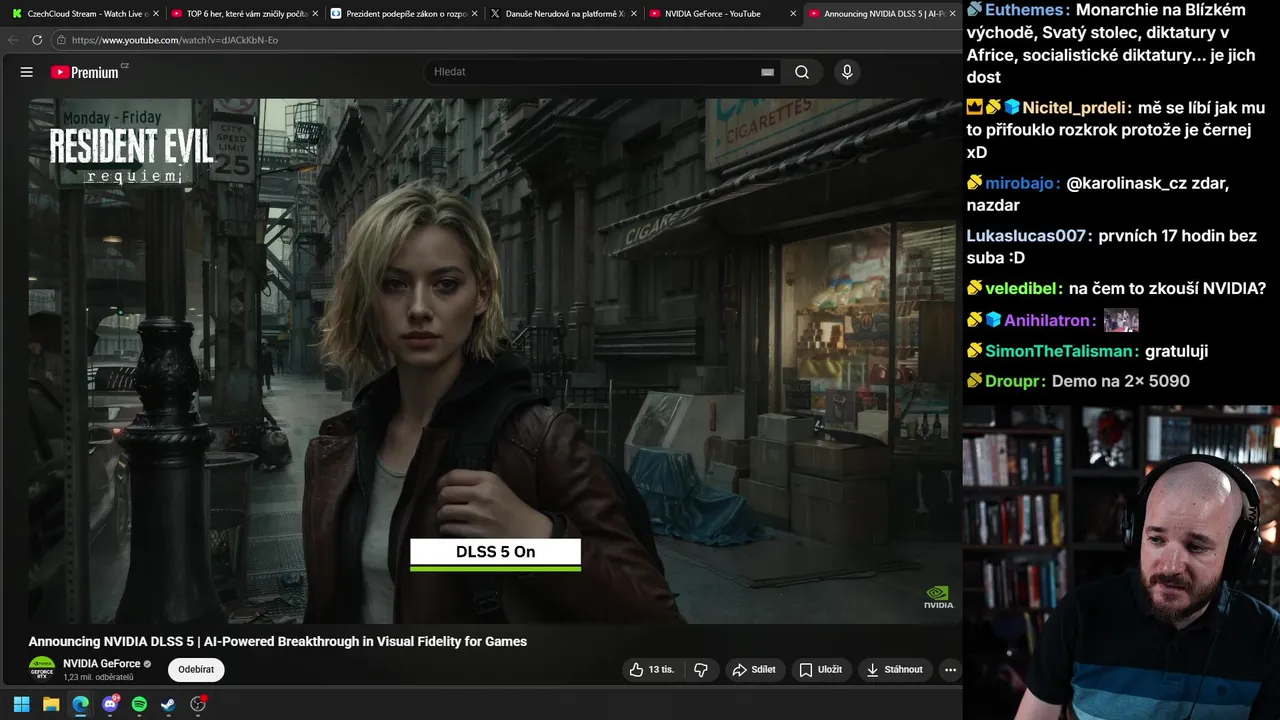Click chat username Lukaslucas007
The height and width of the screenshot is (720, 1280).
pos(1026,236)
